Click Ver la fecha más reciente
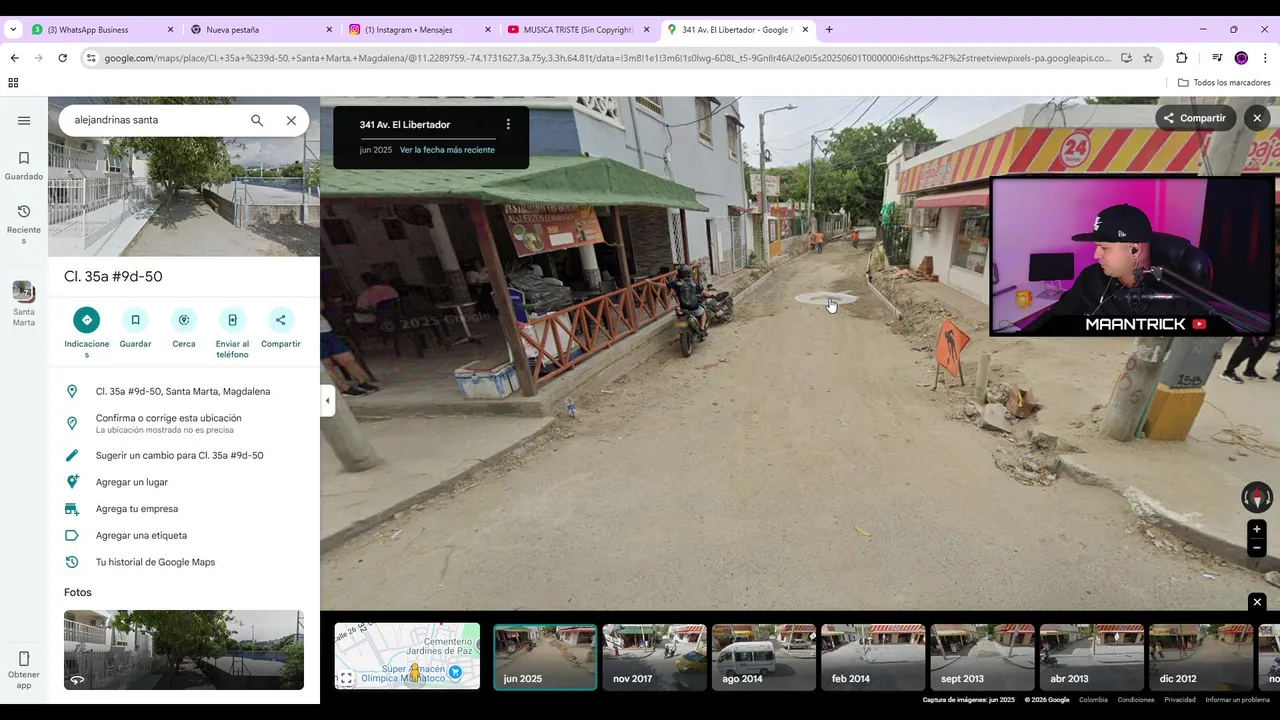The image size is (1280, 720). [447, 150]
